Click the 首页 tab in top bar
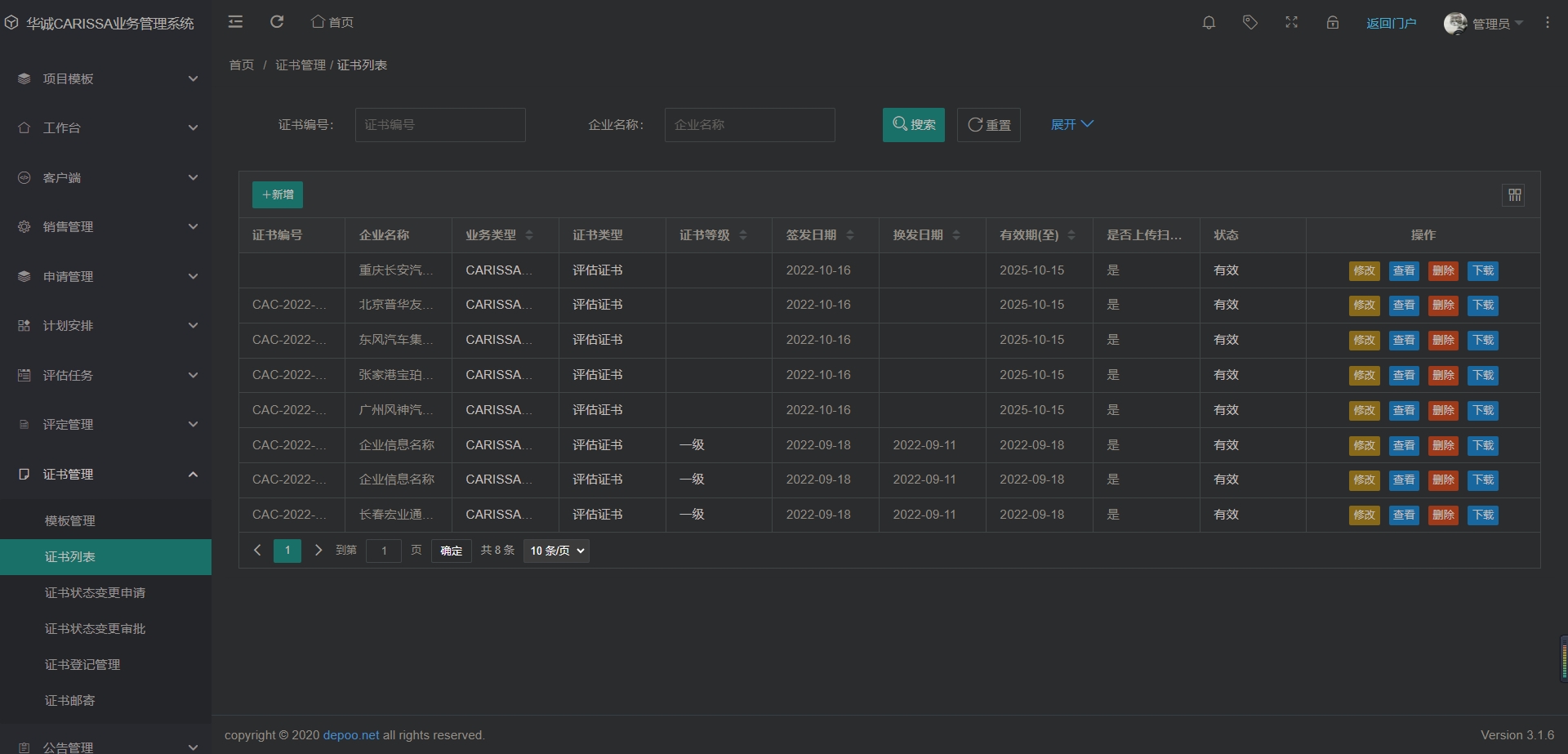The image size is (1568, 754). pos(332,22)
